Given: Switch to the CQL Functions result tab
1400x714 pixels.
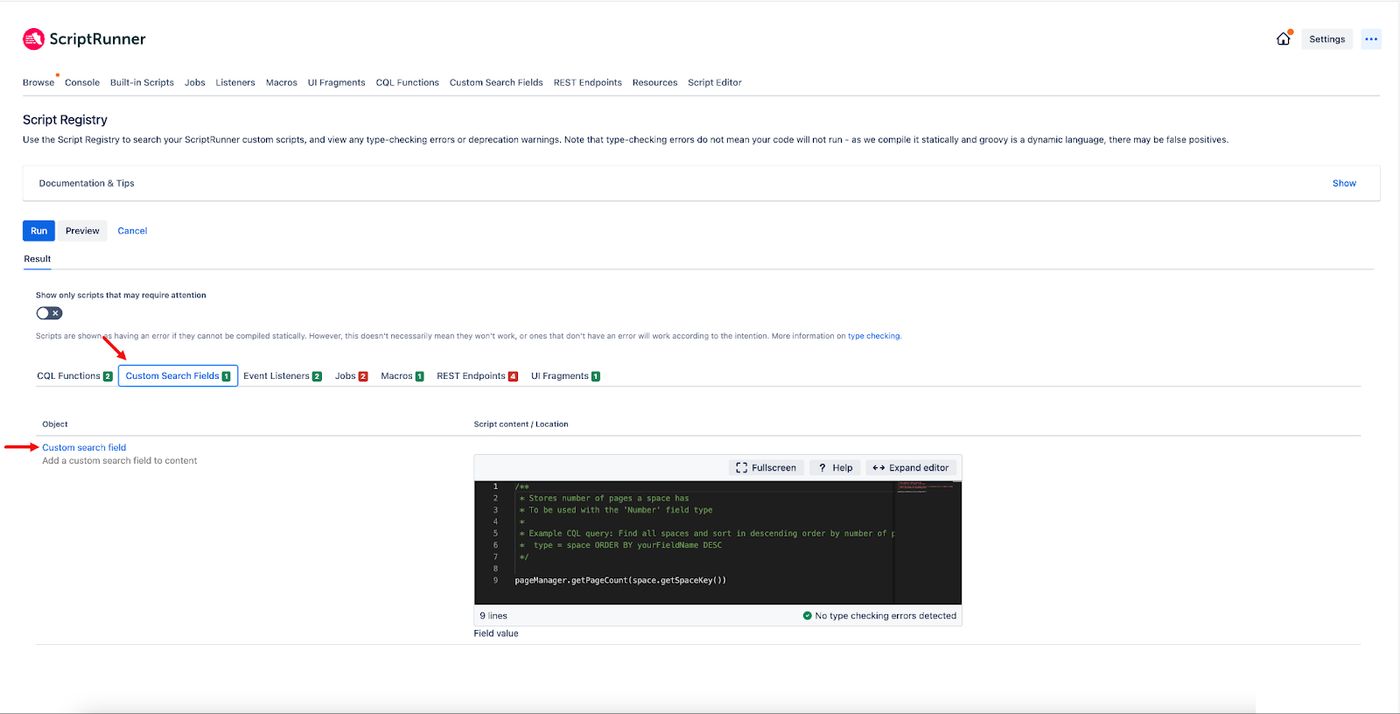Looking at the screenshot, I should click(74, 376).
